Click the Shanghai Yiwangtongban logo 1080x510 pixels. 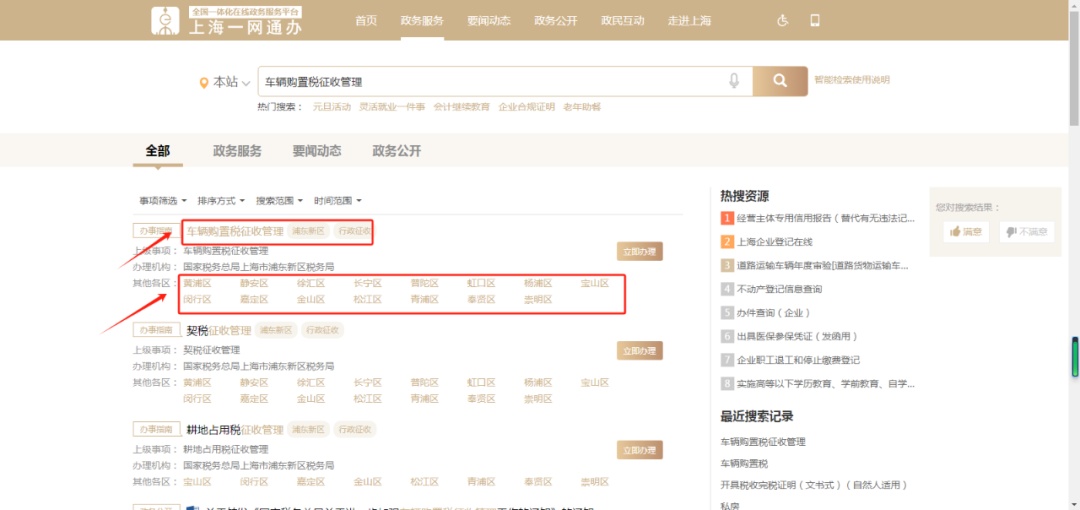(227, 20)
